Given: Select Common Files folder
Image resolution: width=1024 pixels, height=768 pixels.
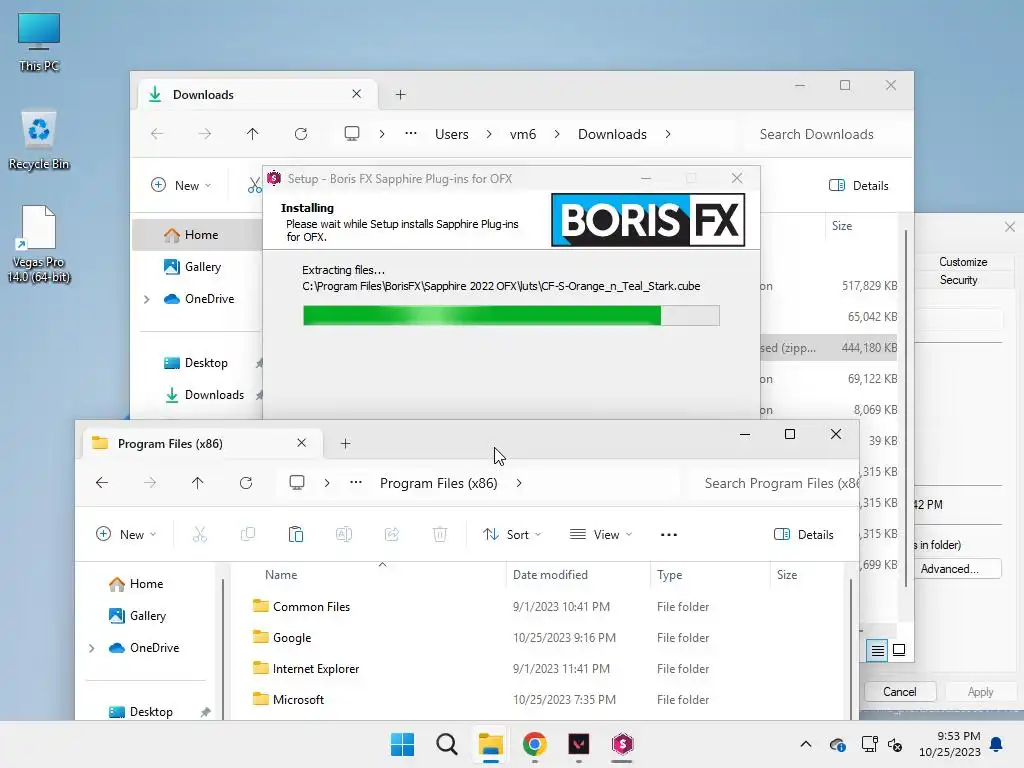Looking at the screenshot, I should [311, 607].
